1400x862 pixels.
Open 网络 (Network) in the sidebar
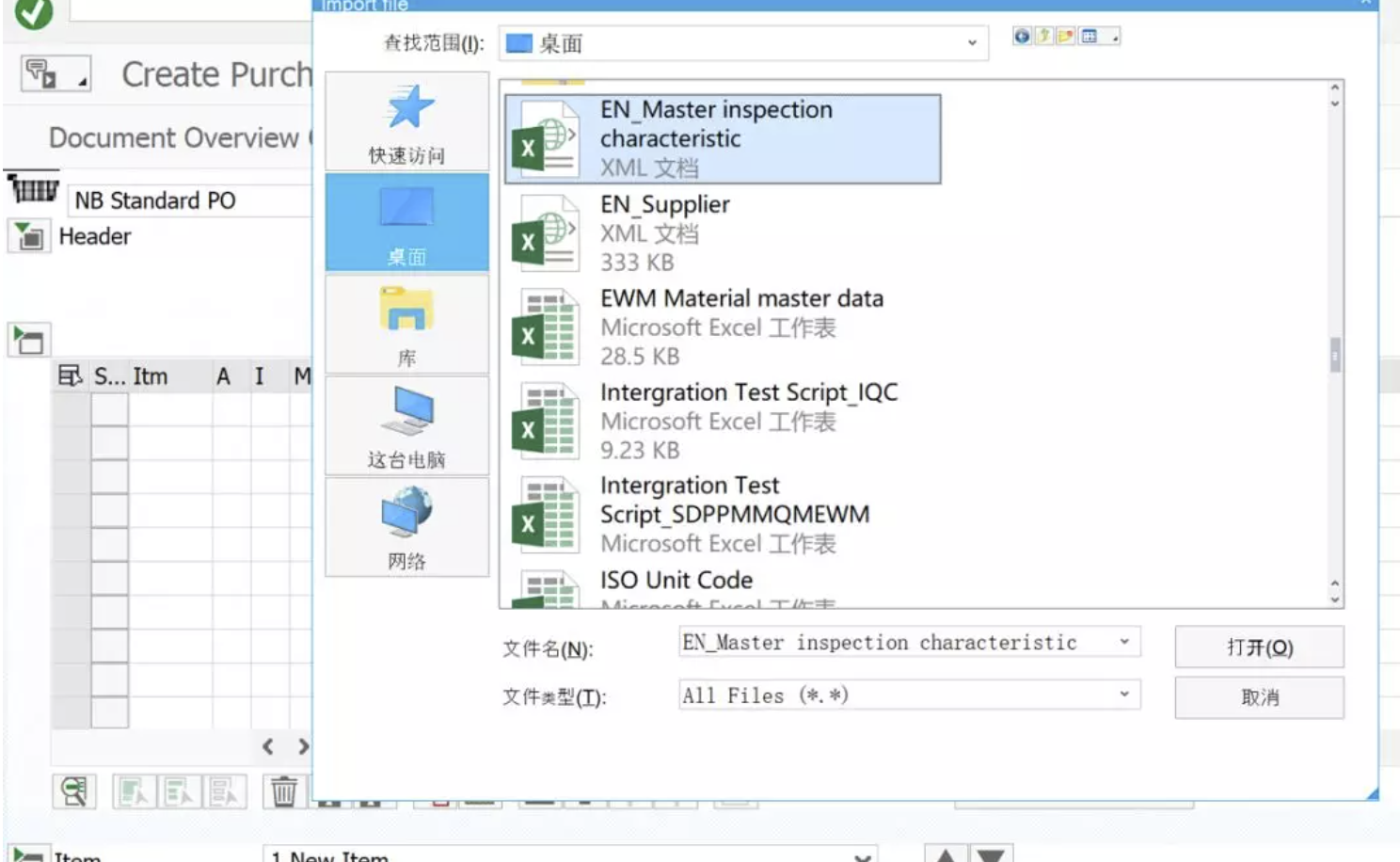coord(406,527)
